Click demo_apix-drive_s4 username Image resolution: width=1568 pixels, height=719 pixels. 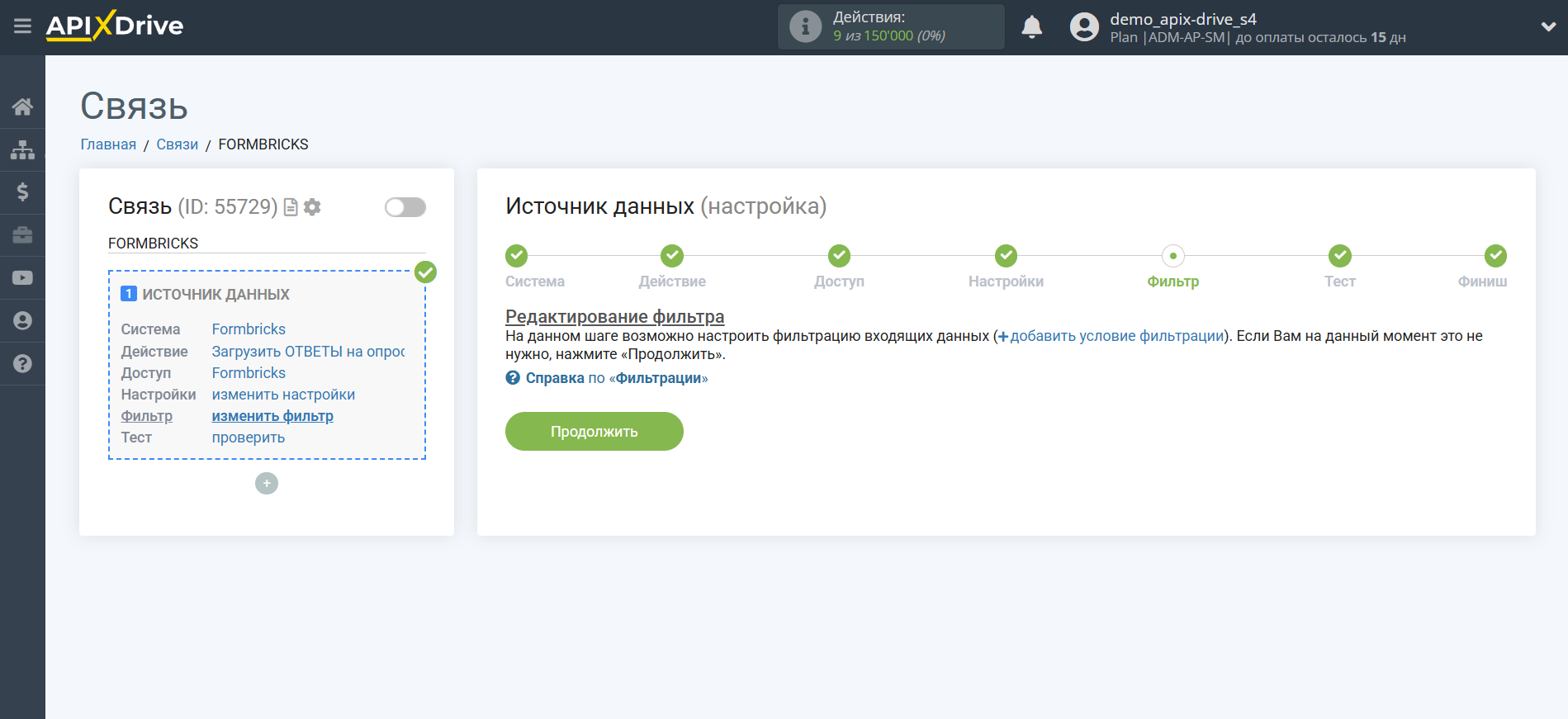[x=1183, y=19]
